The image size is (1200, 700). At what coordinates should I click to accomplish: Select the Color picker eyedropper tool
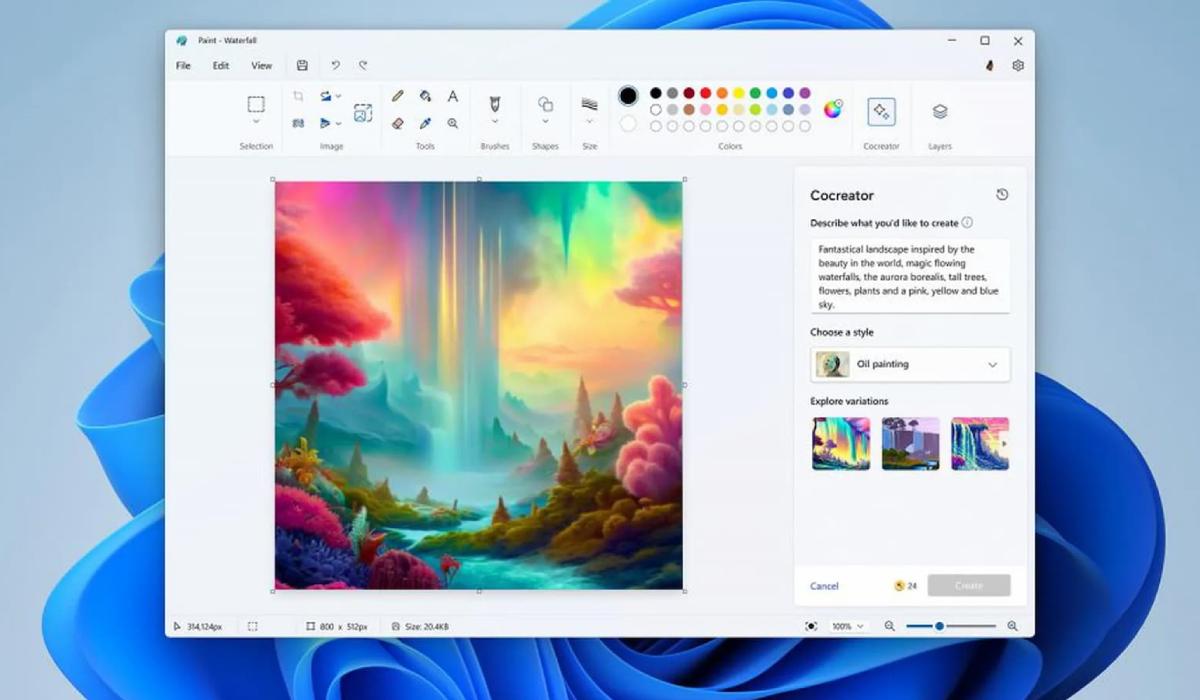[425, 123]
